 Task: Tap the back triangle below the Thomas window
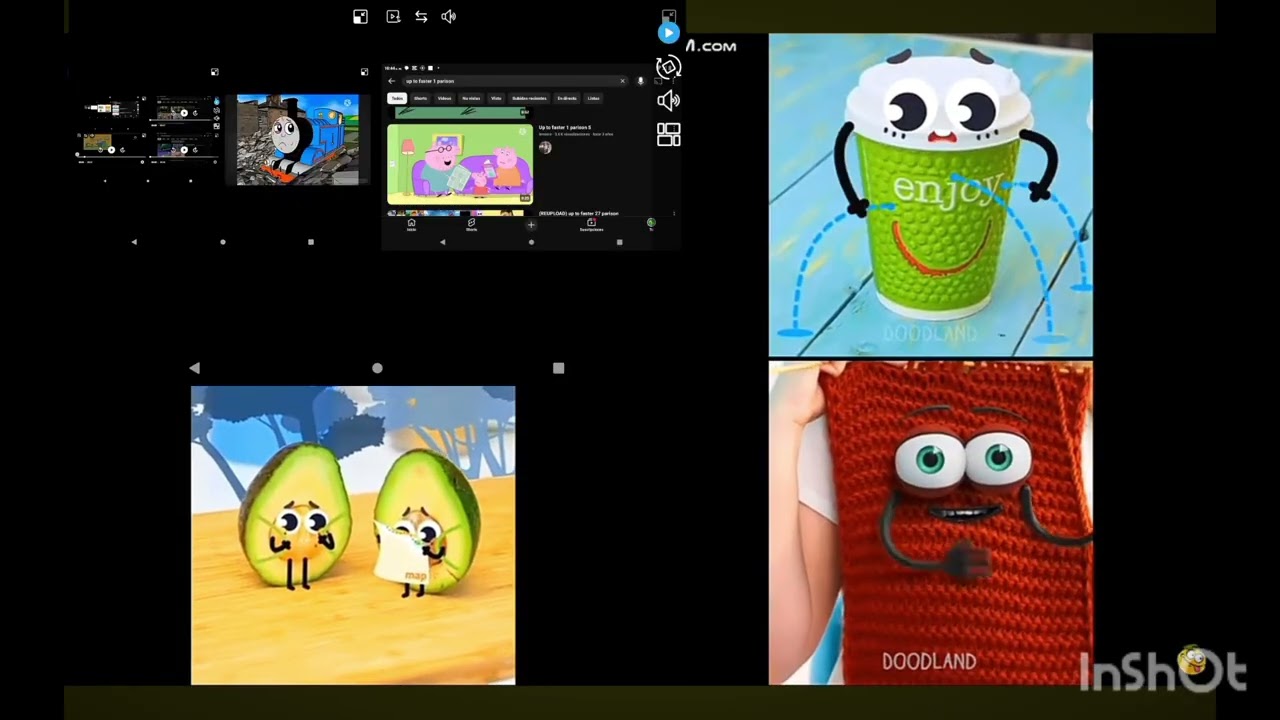tap(134, 242)
